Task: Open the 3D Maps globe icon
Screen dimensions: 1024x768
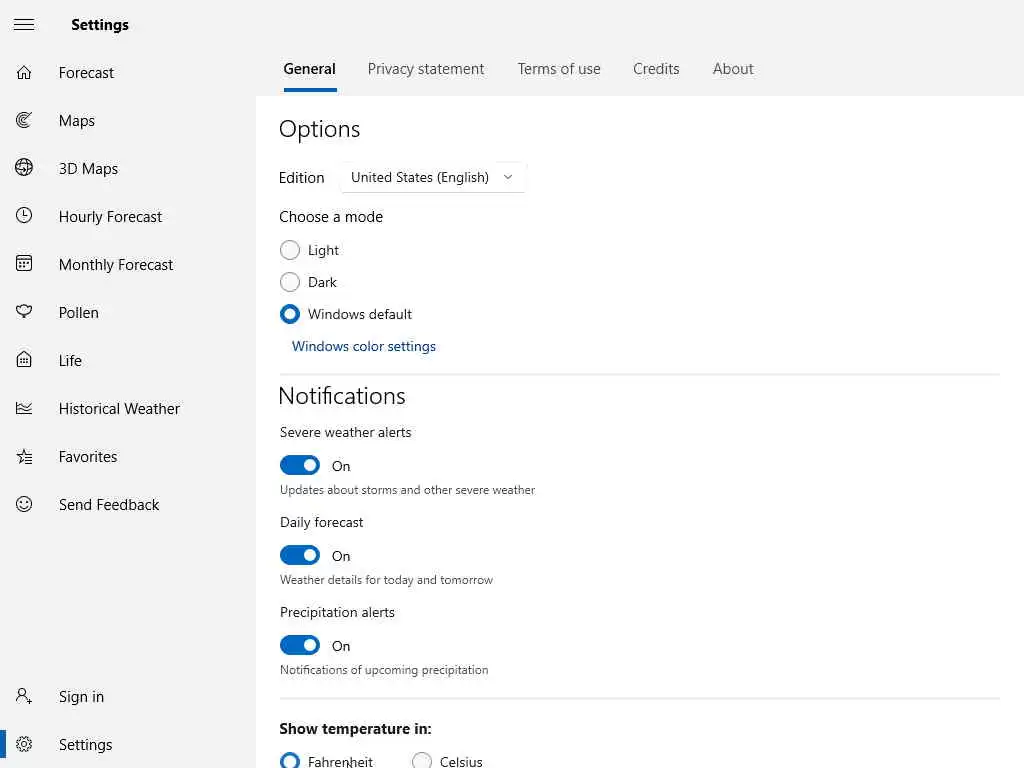Action: (24, 168)
